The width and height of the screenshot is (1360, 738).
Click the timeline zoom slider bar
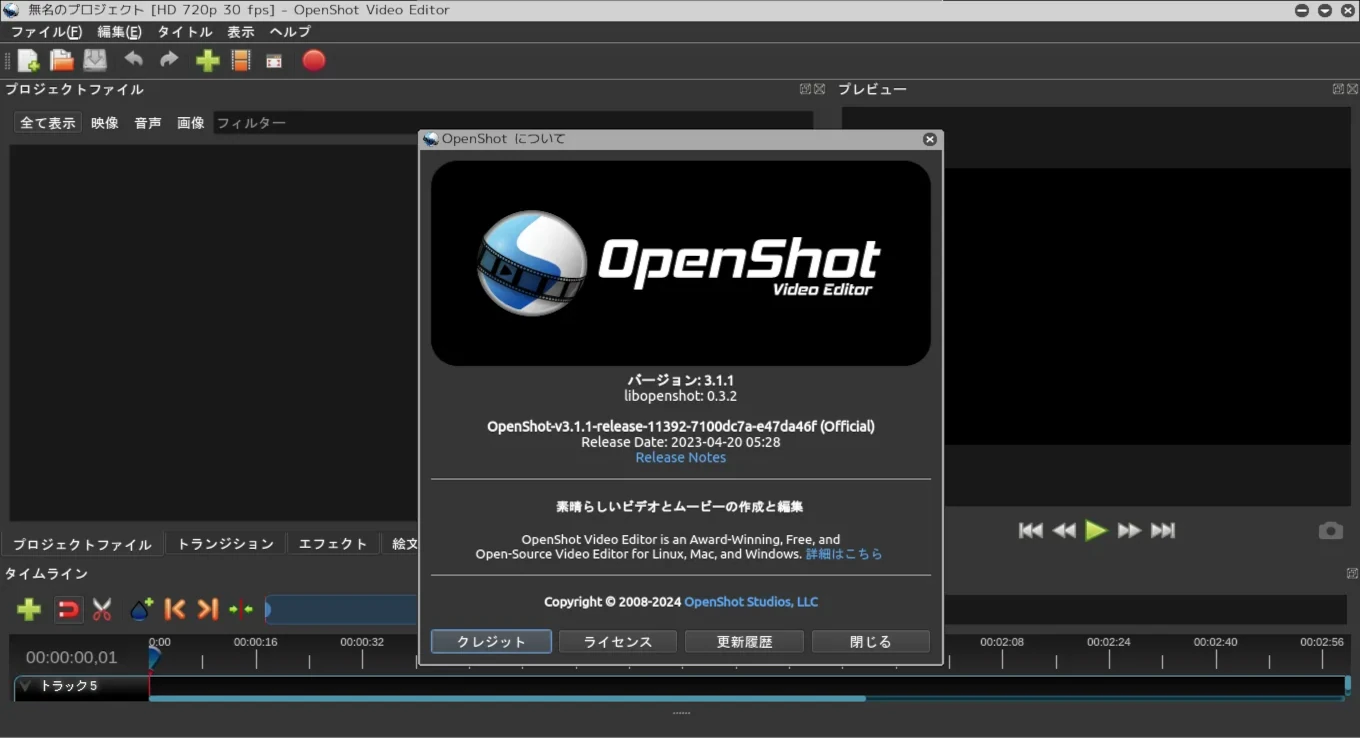tap(340, 609)
